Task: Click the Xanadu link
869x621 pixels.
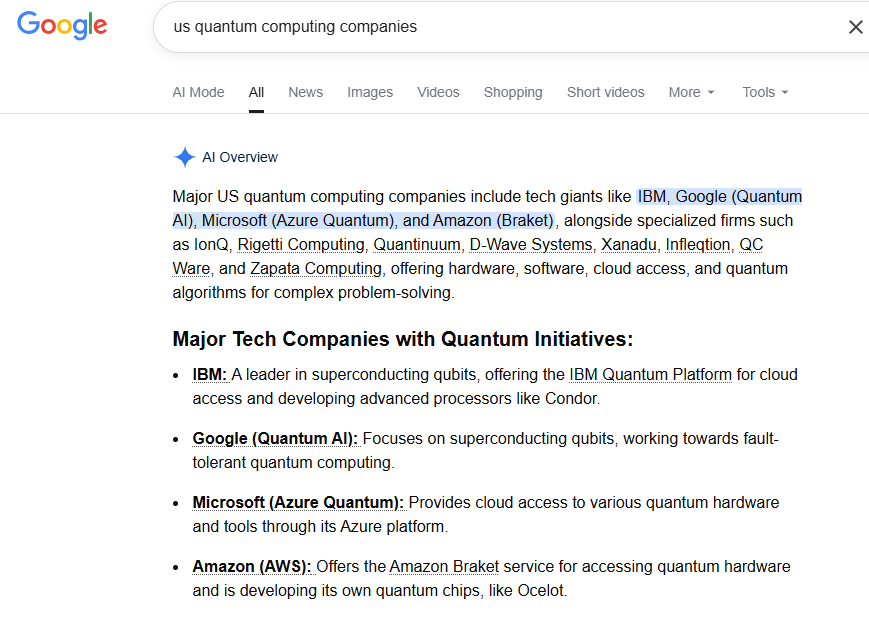Action: [629, 245]
